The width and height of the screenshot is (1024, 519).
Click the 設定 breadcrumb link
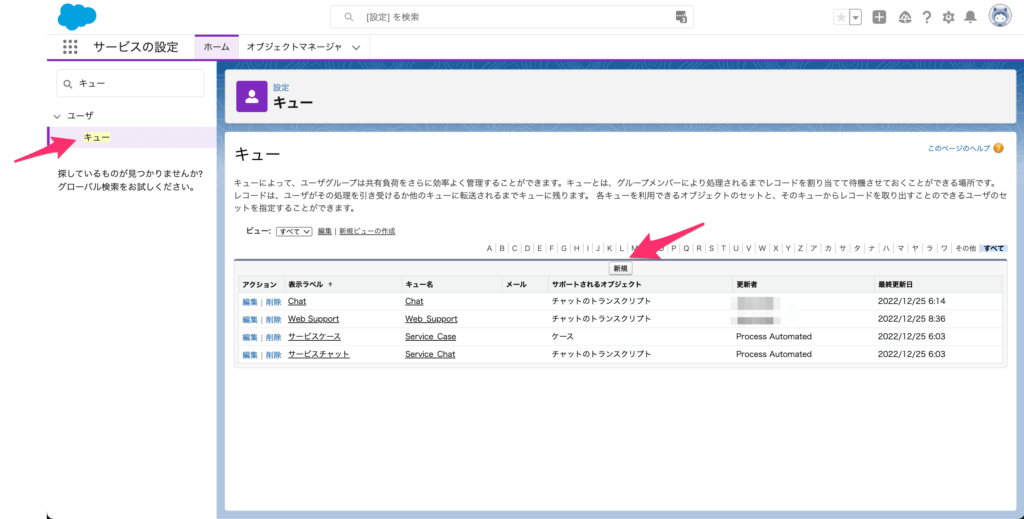coord(281,87)
